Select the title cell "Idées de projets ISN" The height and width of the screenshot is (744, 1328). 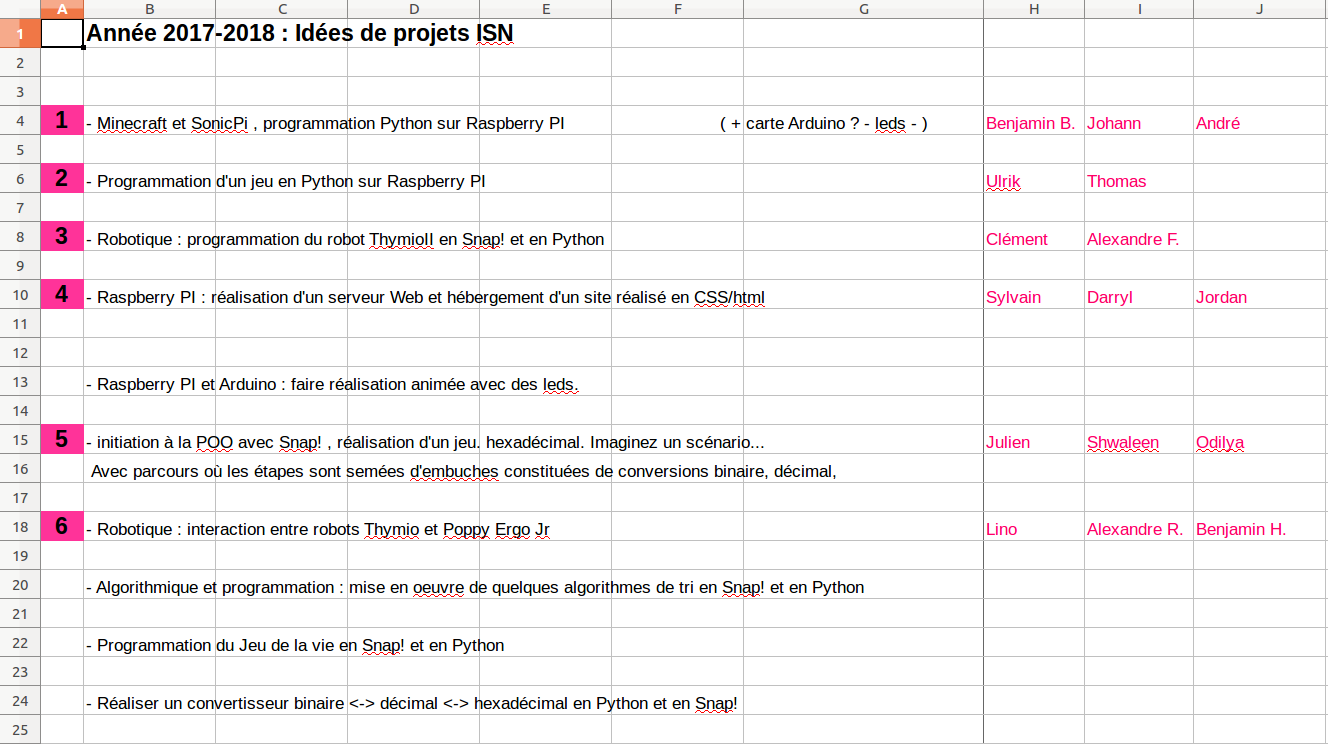300,34
